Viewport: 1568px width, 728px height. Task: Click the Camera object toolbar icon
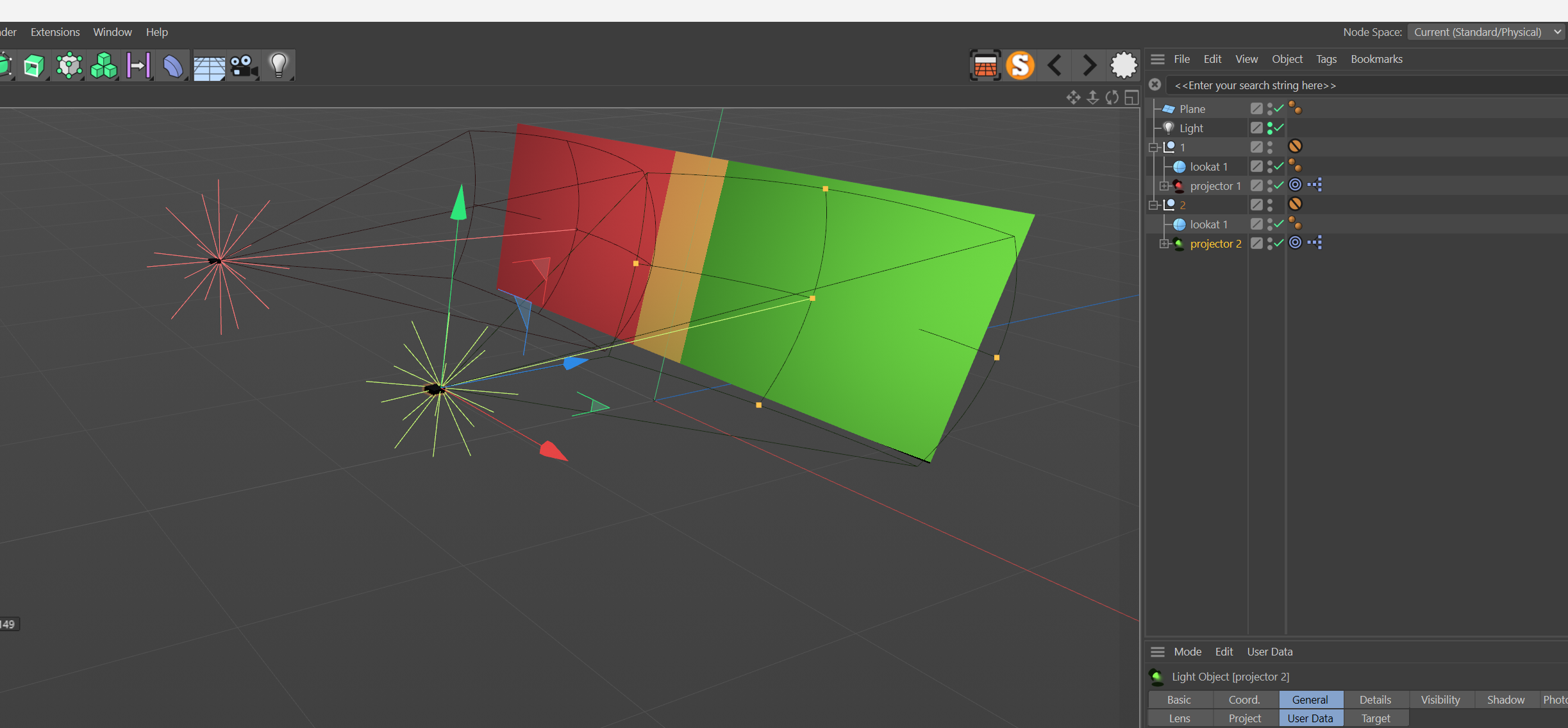pos(244,65)
